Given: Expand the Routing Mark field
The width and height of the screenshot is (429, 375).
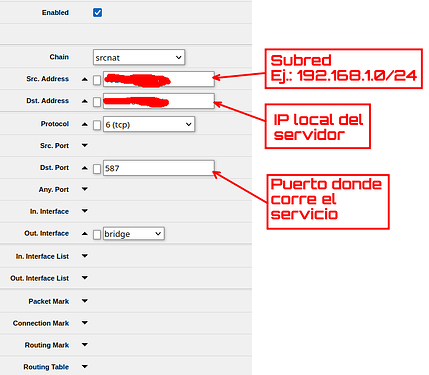Looking at the screenshot, I should (85, 345).
